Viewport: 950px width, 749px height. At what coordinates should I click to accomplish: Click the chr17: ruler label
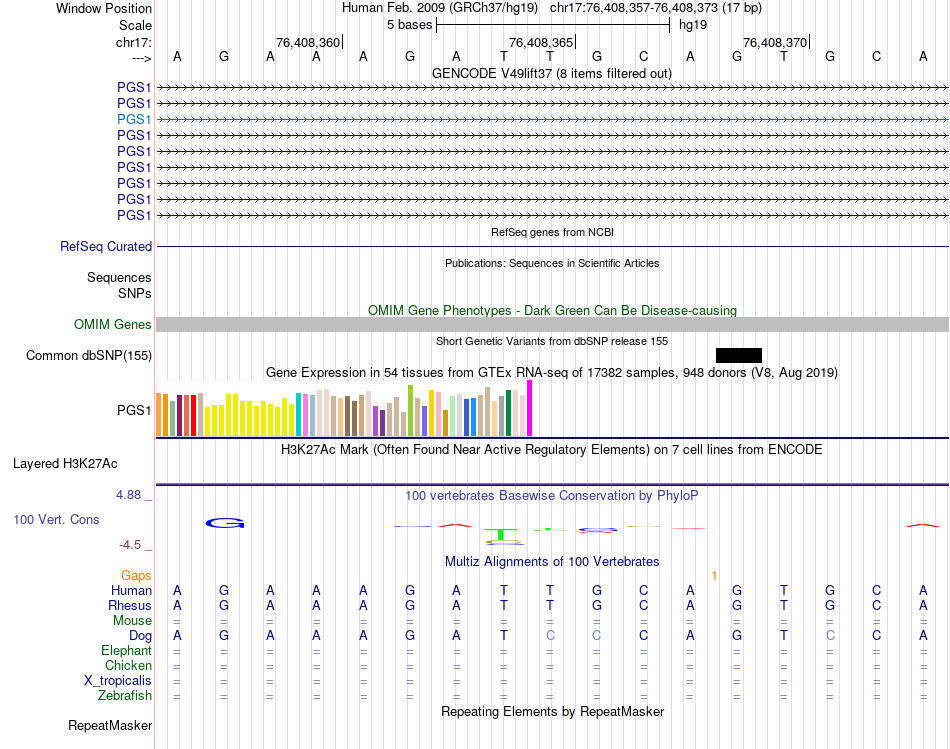134,42
